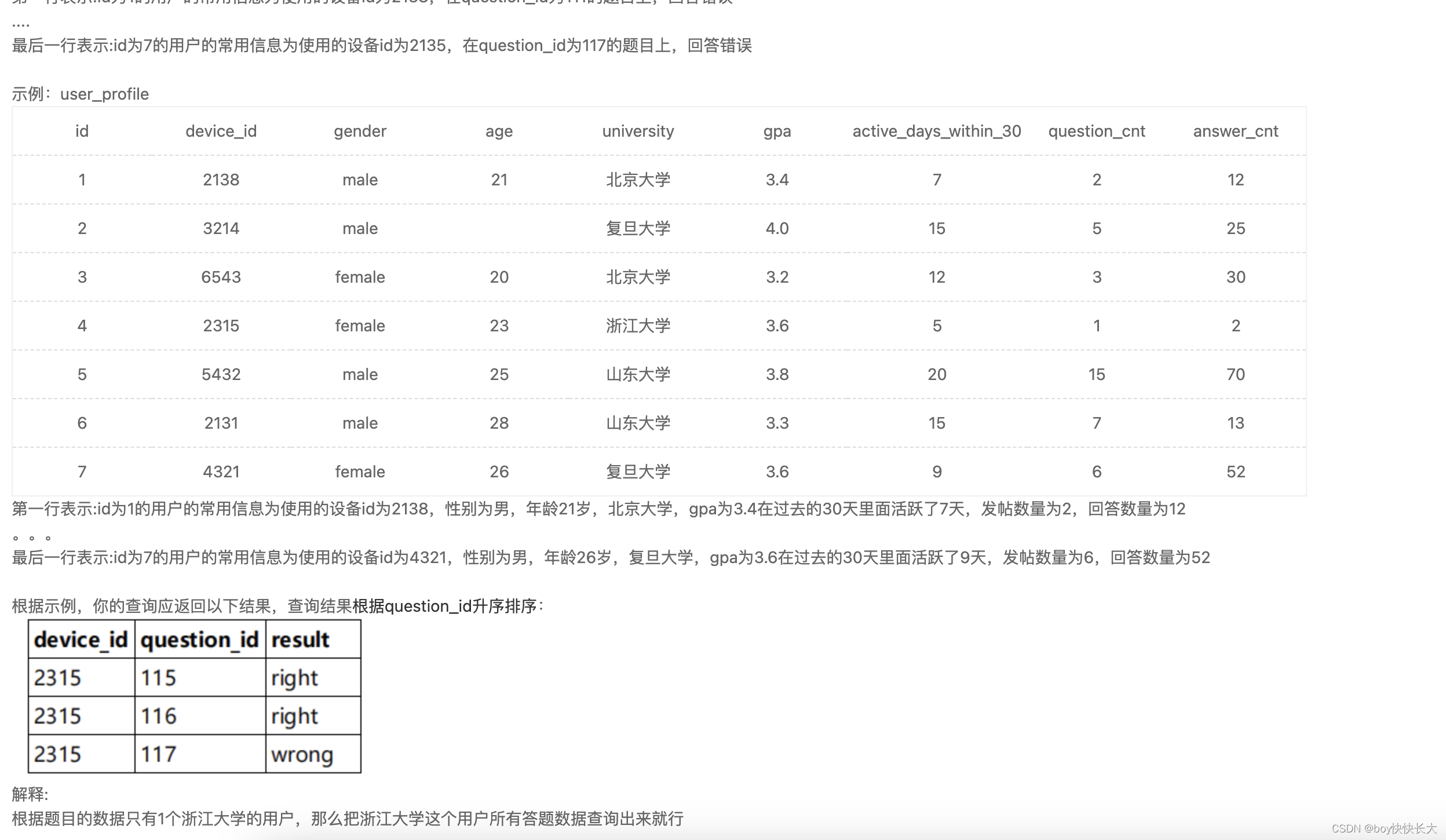Image resolution: width=1446 pixels, height=840 pixels.
Task: Click active days value '20'
Action: click(937, 374)
